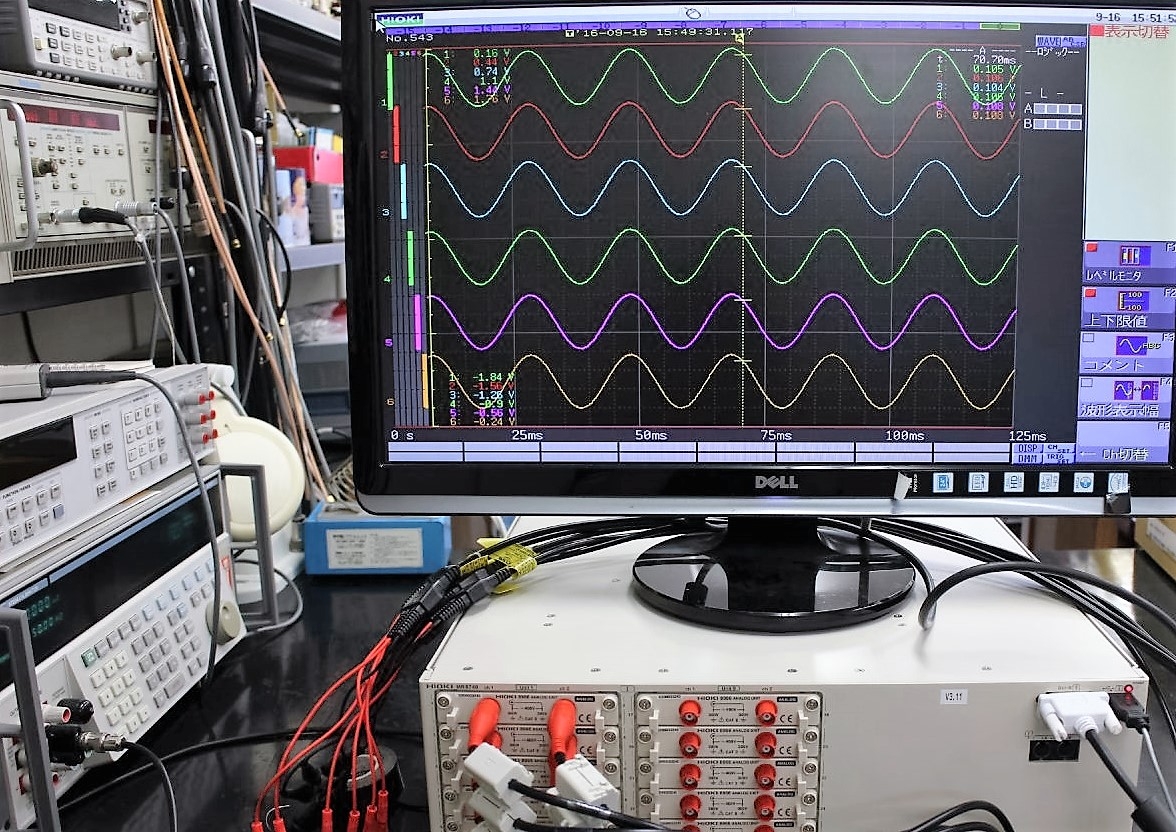Click the 25ms time axis label
1176x832 pixels.
click(527, 435)
